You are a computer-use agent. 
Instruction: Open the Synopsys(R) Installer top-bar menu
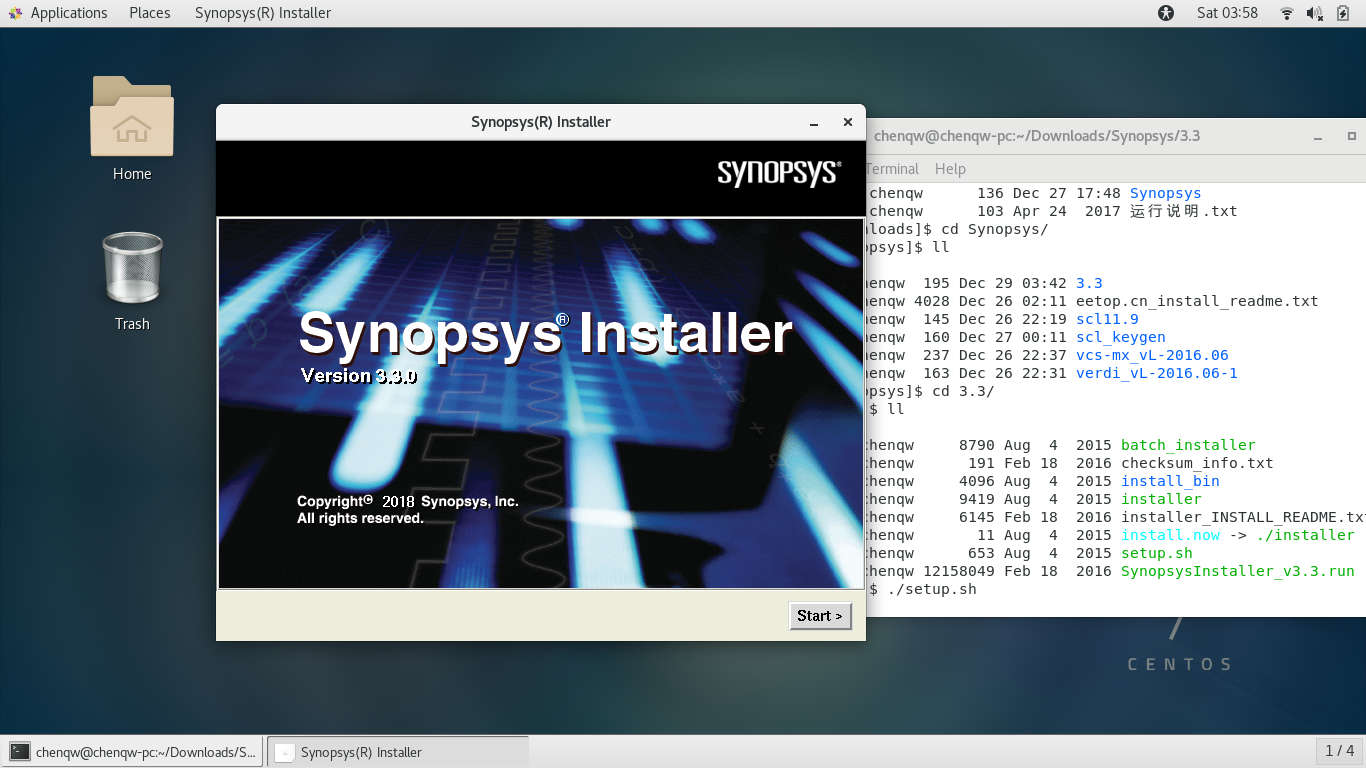click(x=263, y=13)
